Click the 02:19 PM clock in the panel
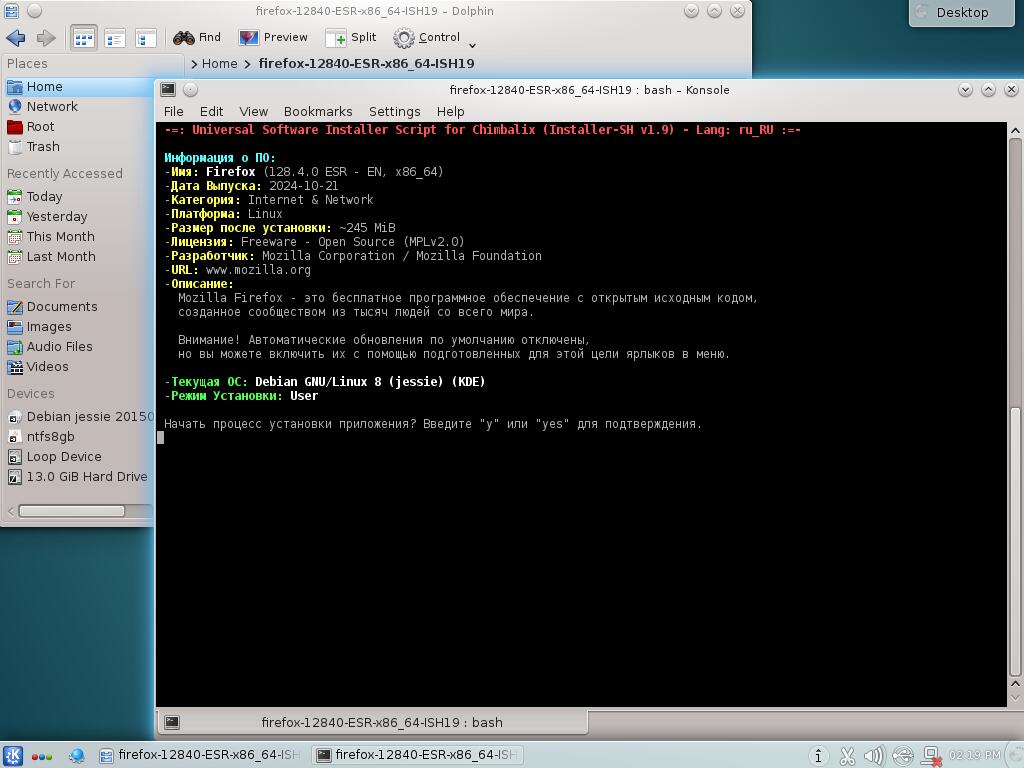This screenshot has width=1024, height=768. click(974, 755)
